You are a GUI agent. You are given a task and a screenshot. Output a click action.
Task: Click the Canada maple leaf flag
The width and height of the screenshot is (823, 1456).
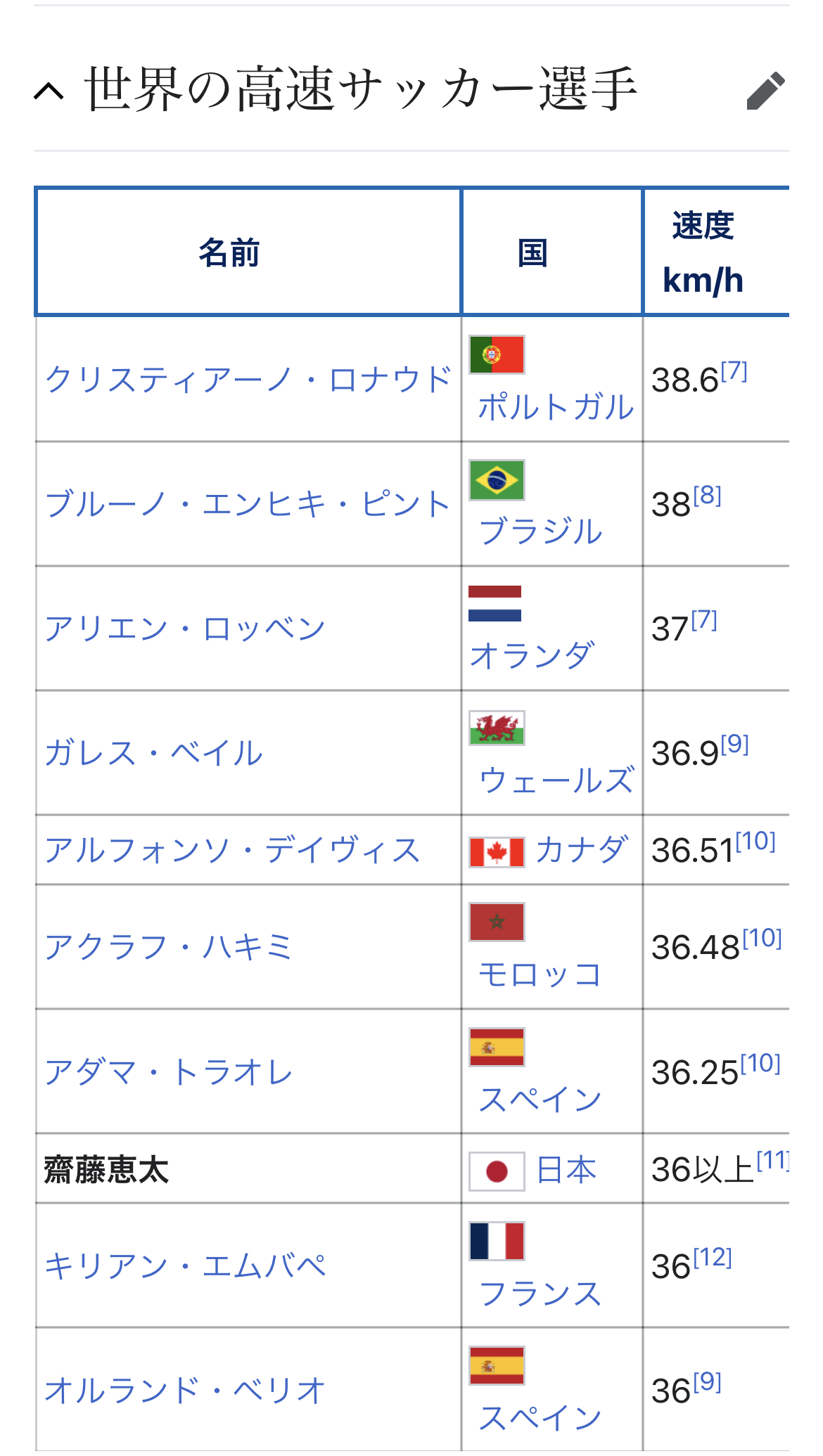click(497, 852)
